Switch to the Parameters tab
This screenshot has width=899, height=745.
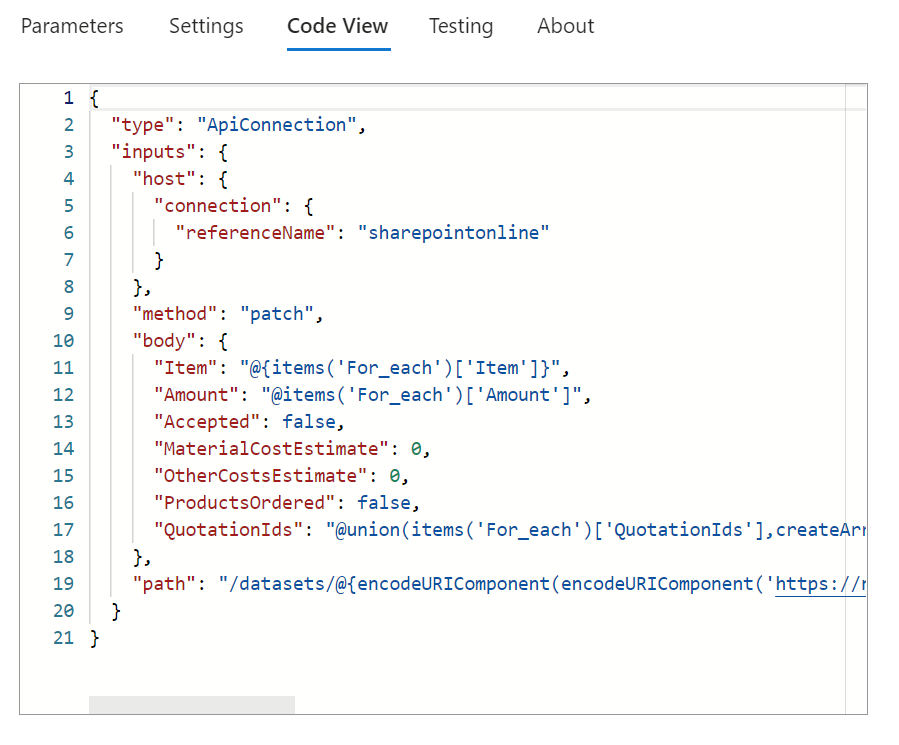click(72, 26)
